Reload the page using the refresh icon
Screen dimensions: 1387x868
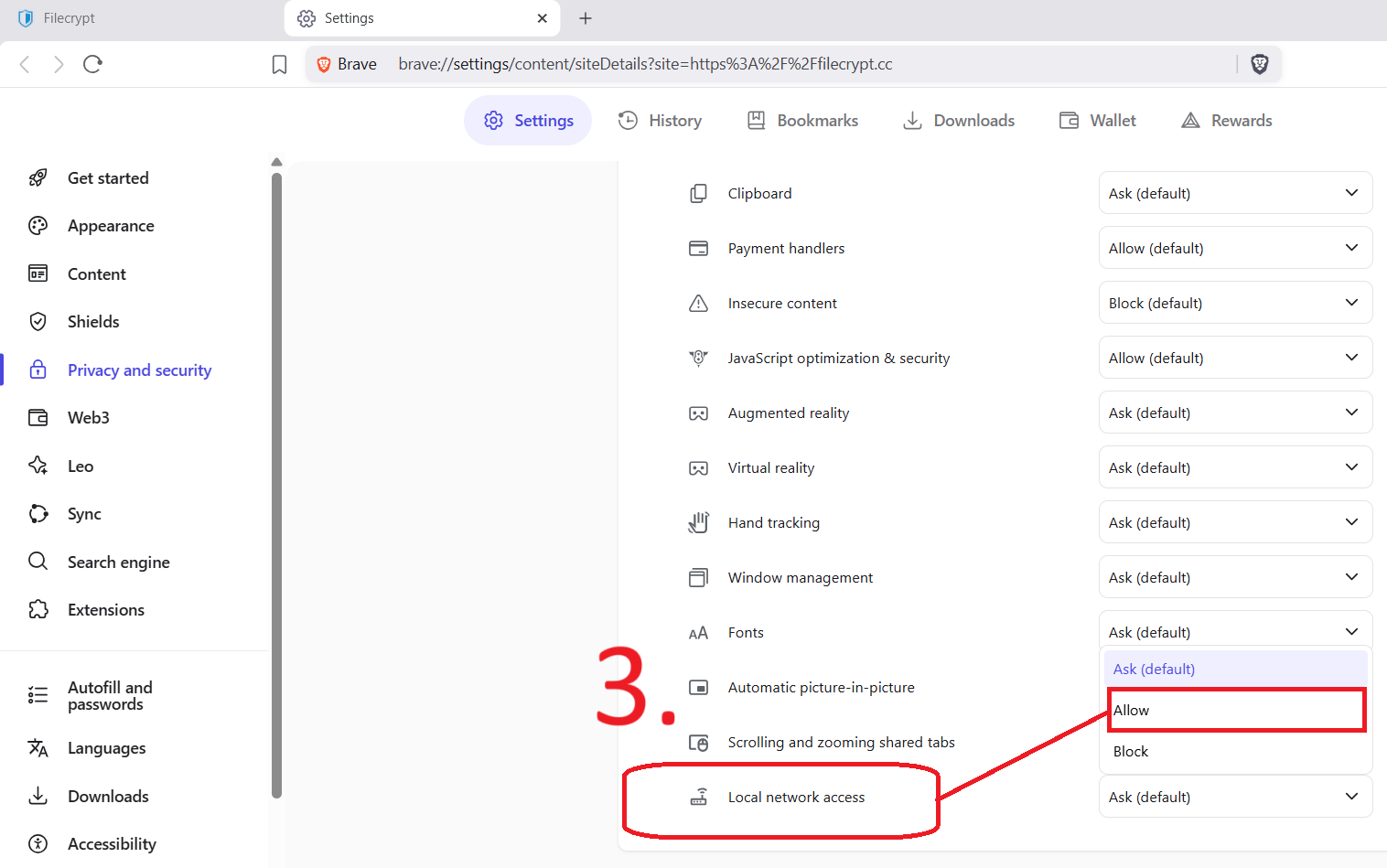[x=92, y=64]
